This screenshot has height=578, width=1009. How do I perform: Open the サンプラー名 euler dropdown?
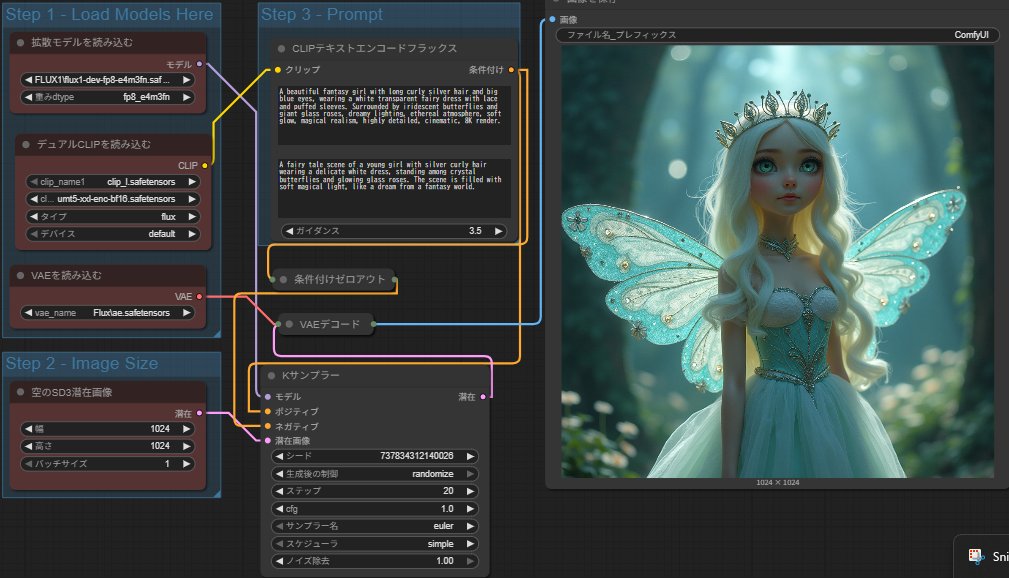pyautogui.click(x=375, y=526)
